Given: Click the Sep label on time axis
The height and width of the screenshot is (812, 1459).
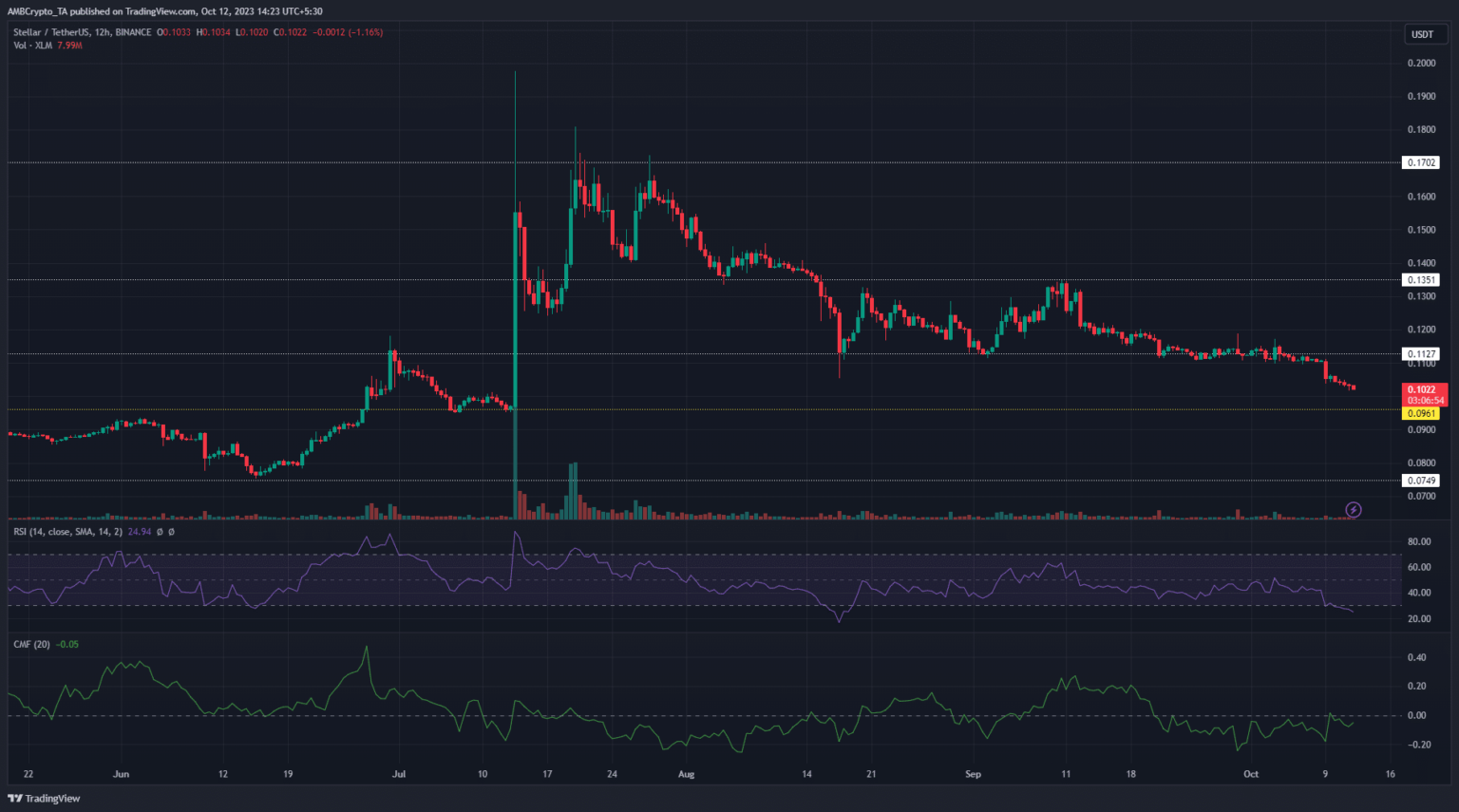Looking at the screenshot, I should coord(973,774).
